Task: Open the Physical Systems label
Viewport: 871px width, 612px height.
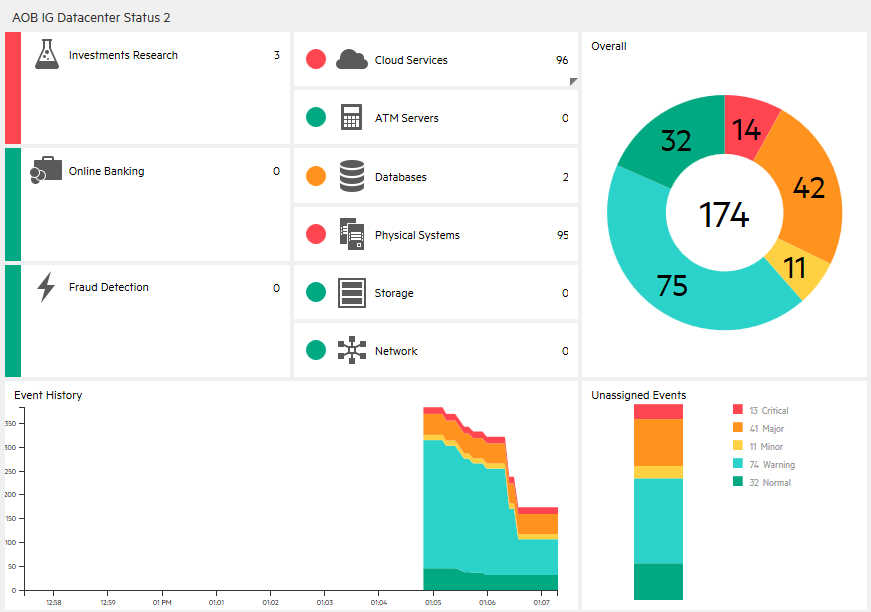Action: (417, 235)
